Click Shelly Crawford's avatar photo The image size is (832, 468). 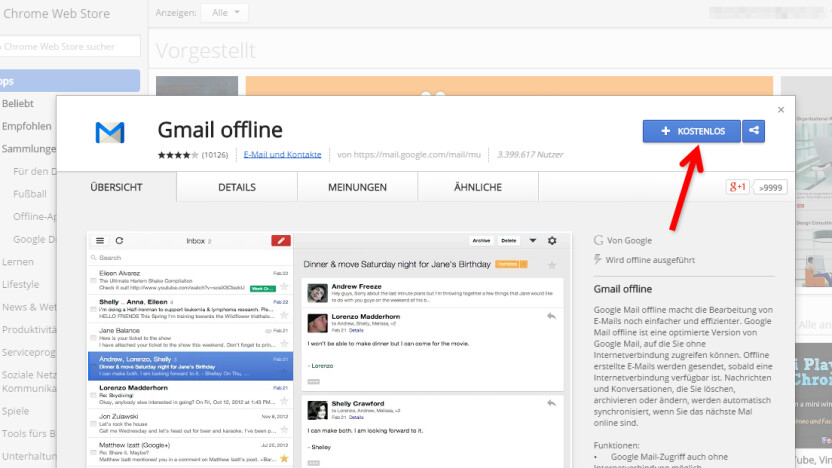point(317,410)
